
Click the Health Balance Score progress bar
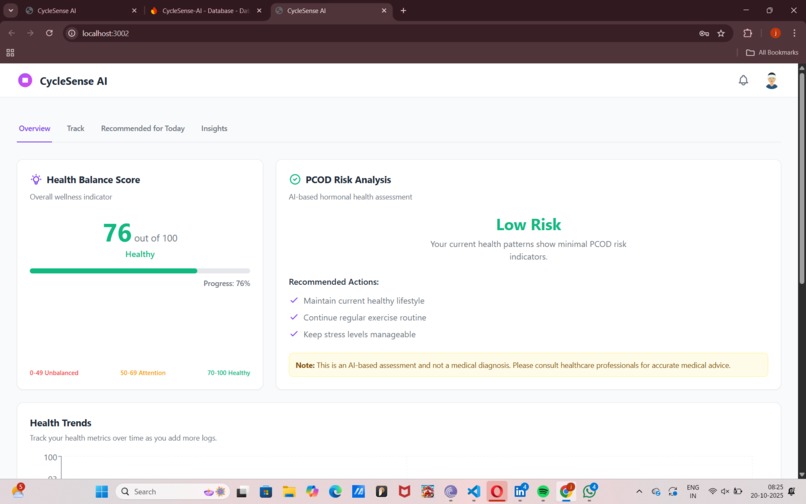pyautogui.click(x=140, y=271)
